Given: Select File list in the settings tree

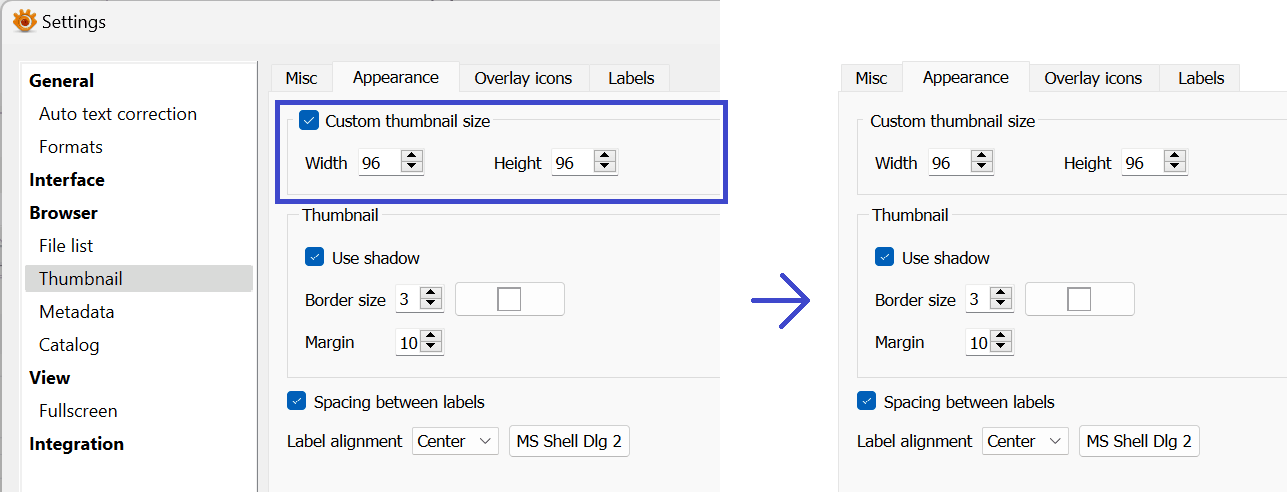Looking at the screenshot, I should 66,245.
